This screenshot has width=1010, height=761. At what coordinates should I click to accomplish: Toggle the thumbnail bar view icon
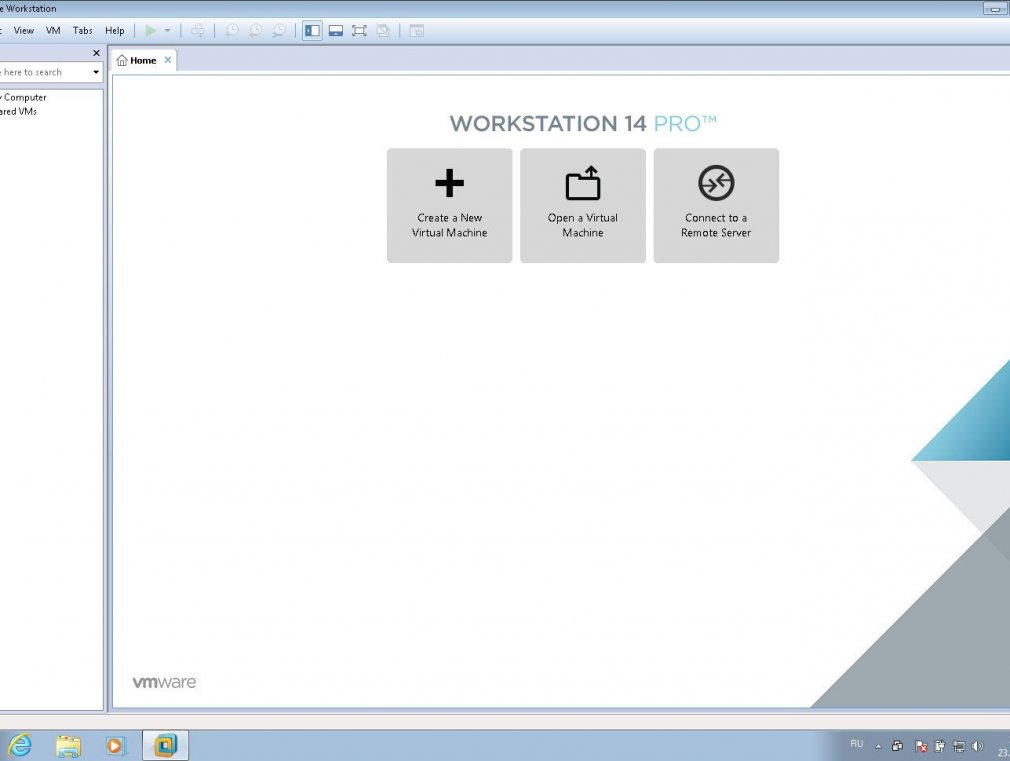tap(336, 30)
